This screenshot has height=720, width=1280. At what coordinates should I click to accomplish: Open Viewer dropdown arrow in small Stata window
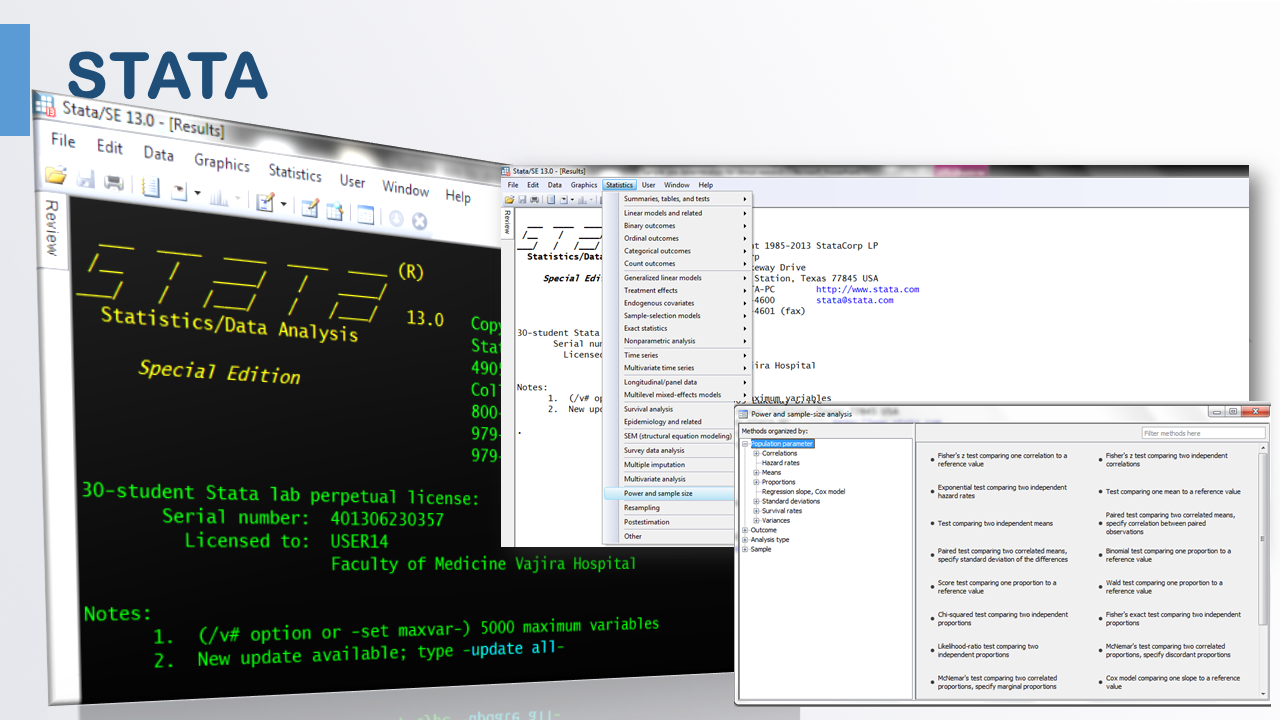click(x=571, y=200)
